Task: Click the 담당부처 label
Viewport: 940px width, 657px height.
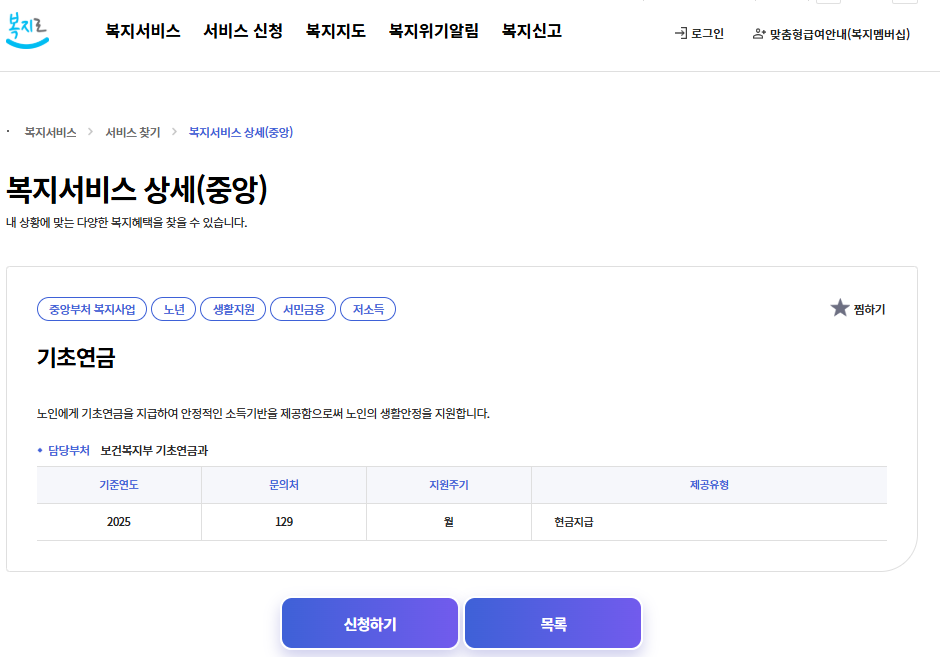Action: coord(68,450)
